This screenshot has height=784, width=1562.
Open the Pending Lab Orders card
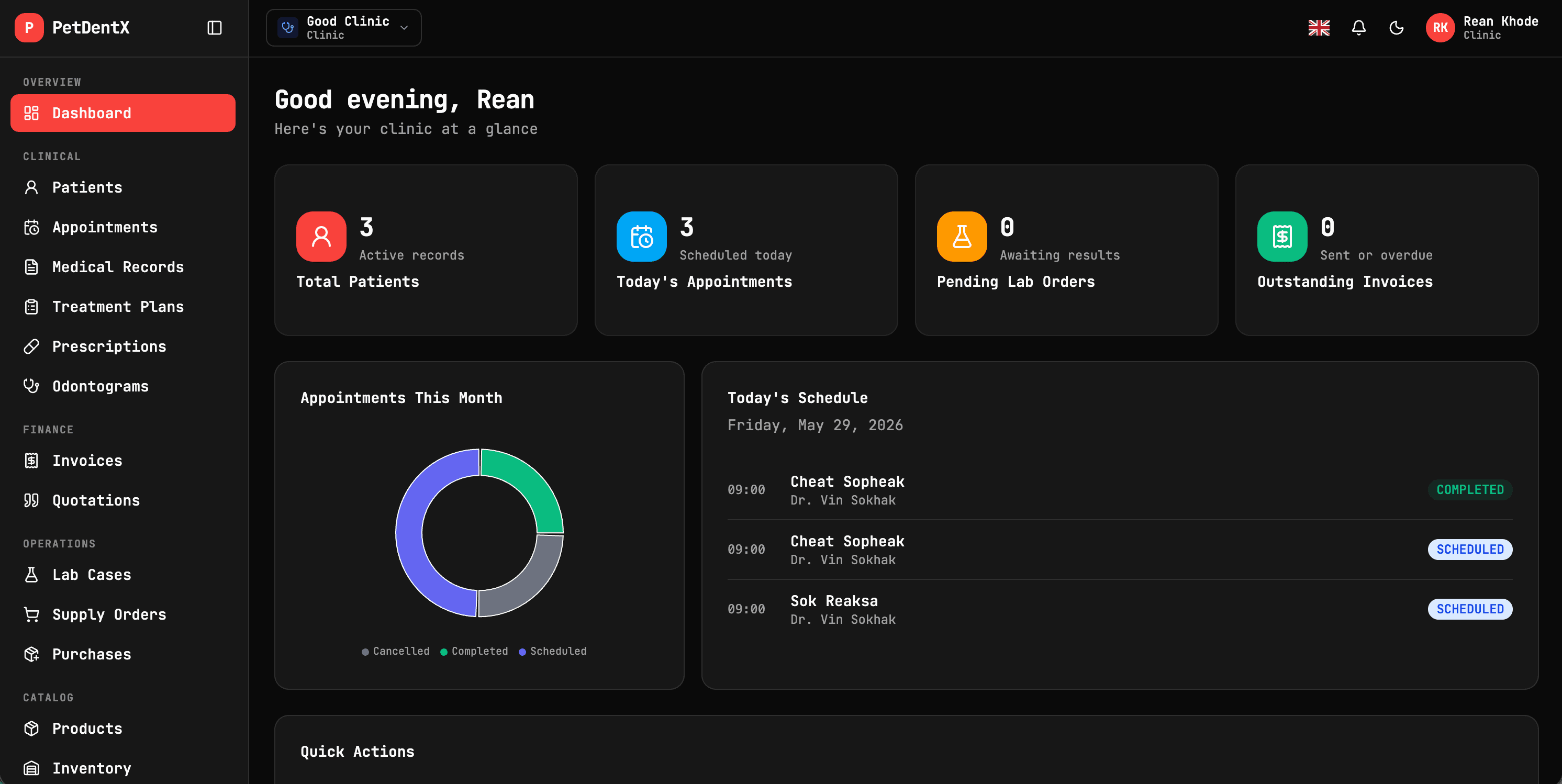click(1066, 250)
